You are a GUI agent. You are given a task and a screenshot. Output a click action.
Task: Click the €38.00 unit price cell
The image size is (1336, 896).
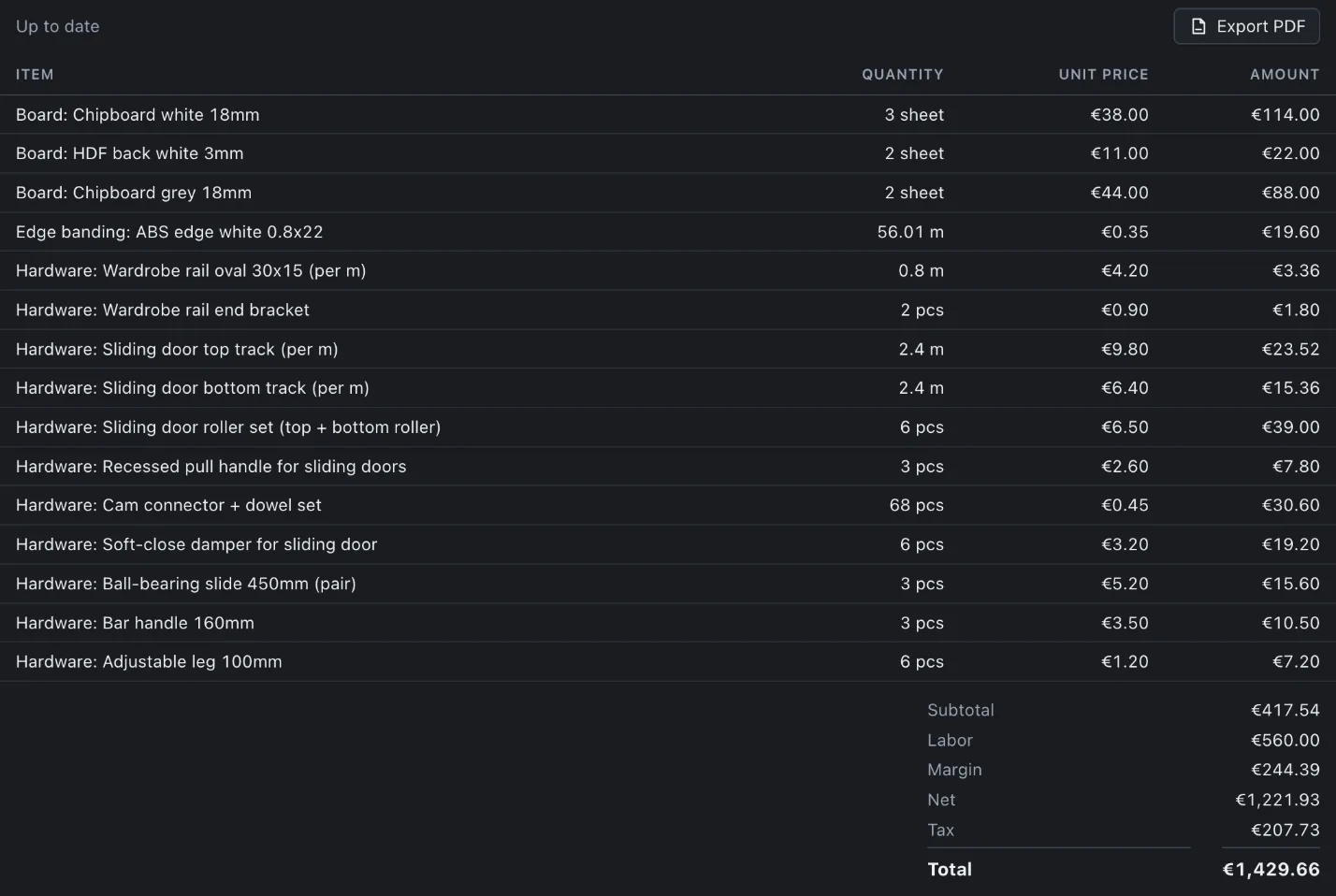tap(1119, 114)
